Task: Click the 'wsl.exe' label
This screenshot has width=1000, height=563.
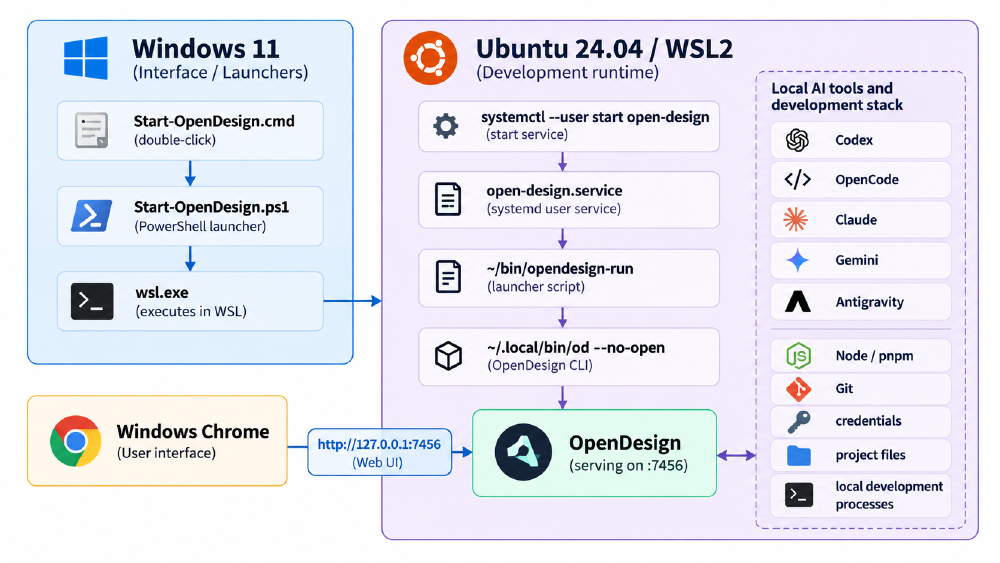Action: point(162,293)
